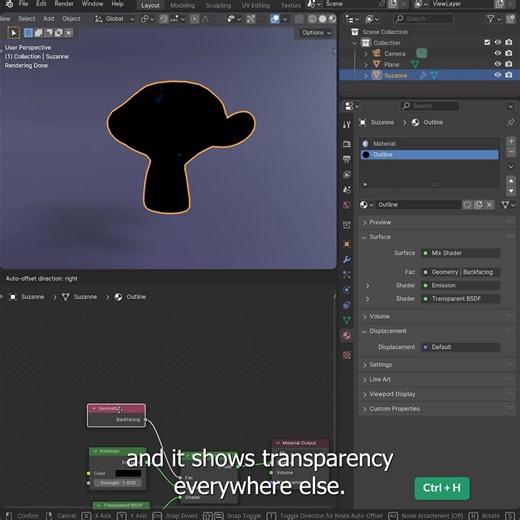Open the Material properties tab icon
The image size is (520, 520).
347,335
